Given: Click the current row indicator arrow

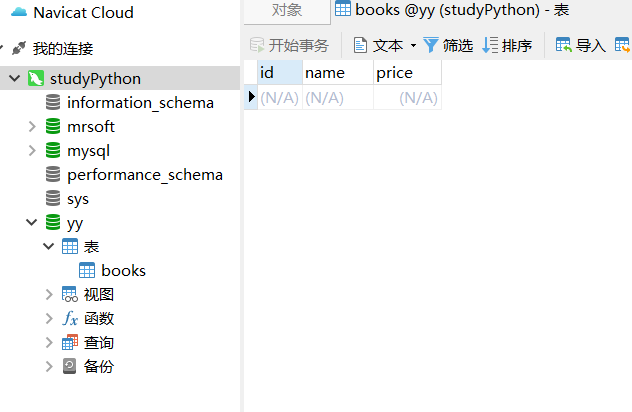Looking at the screenshot, I should tap(251, 97).
